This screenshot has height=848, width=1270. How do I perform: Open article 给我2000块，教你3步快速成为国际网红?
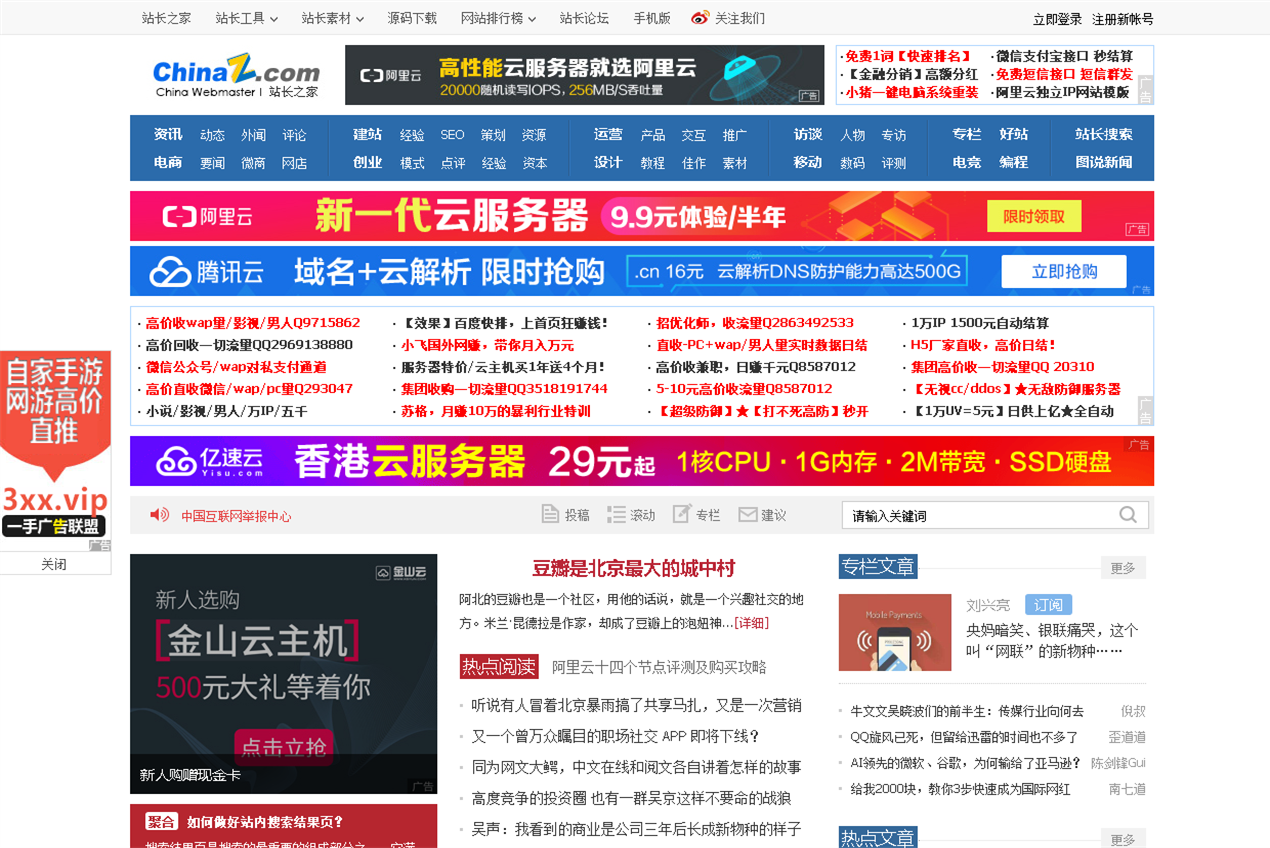coord(960,789)
